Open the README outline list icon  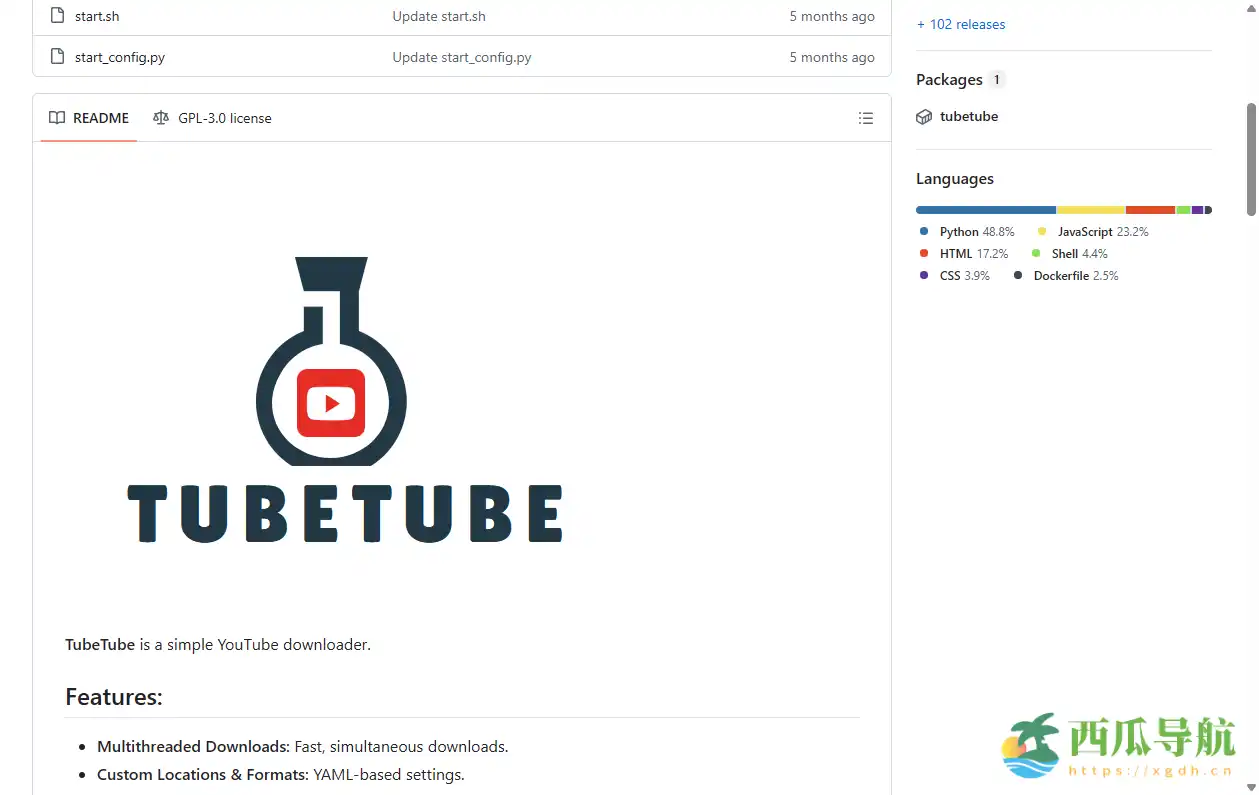click(x=866, y=117)
